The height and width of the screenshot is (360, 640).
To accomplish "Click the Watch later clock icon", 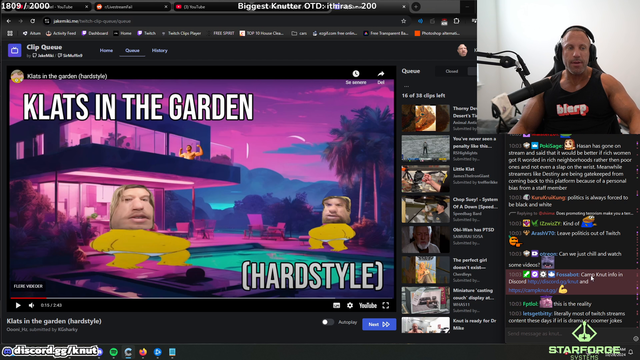I will point(356,74).
